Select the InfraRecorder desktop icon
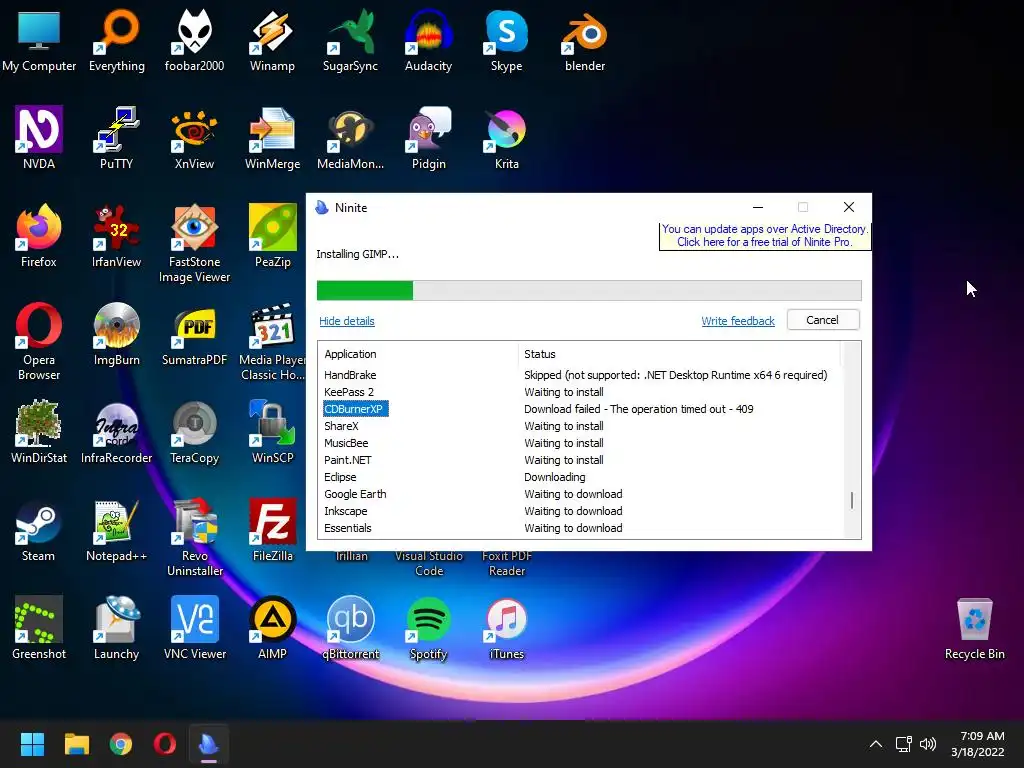The image size is (1024, 768). pos(117,432)
